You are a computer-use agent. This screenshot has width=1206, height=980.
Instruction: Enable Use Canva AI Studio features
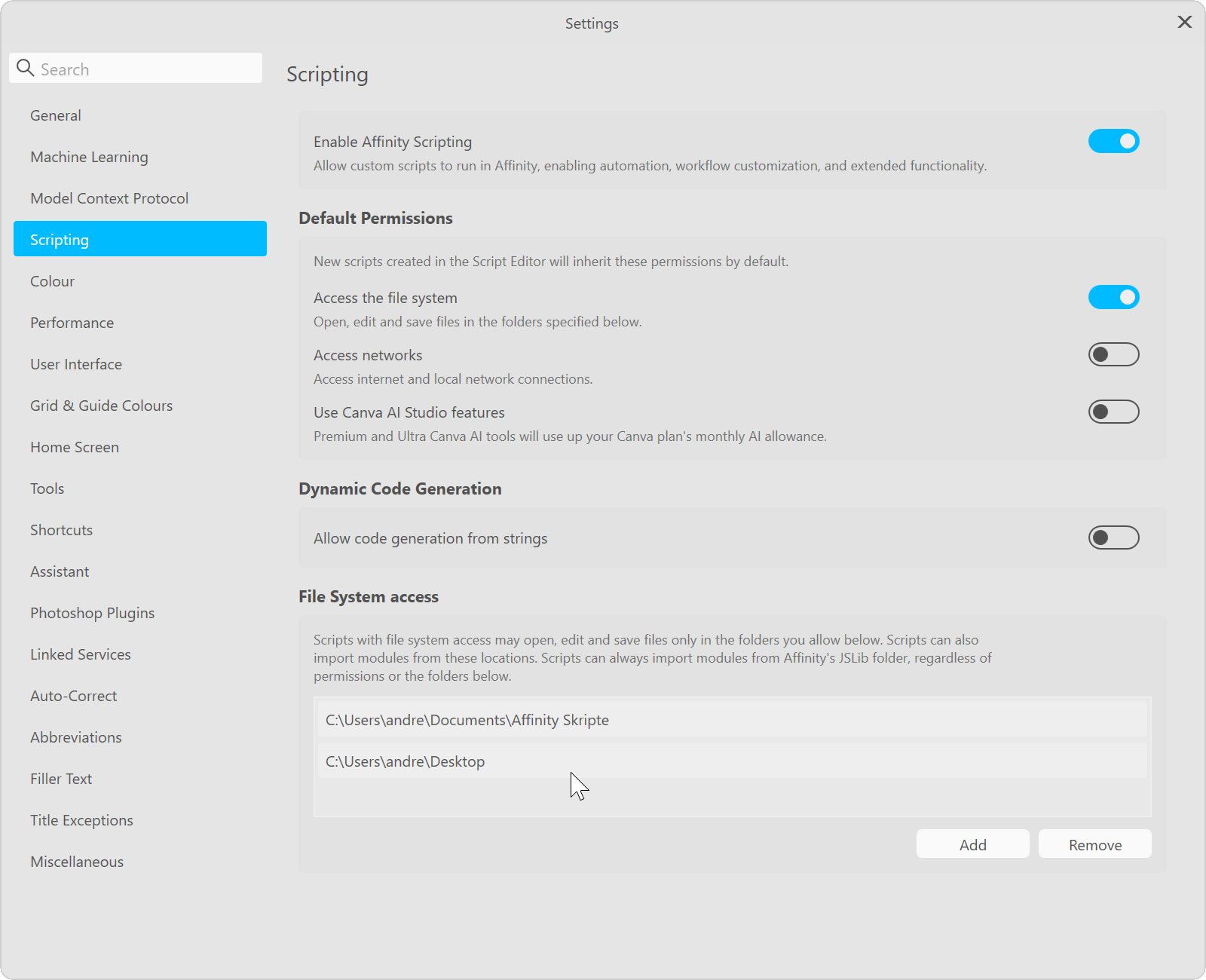point(1113,412)
